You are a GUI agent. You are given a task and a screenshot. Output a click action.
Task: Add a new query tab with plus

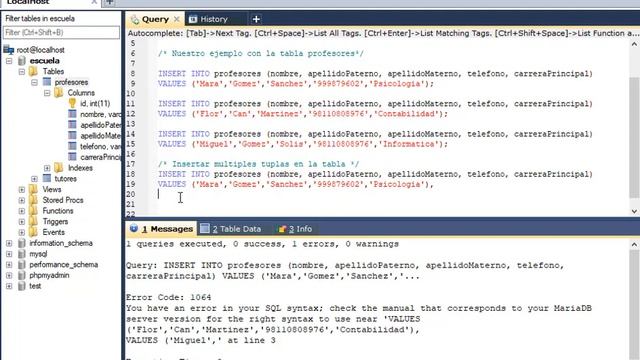tap(256, 19)
